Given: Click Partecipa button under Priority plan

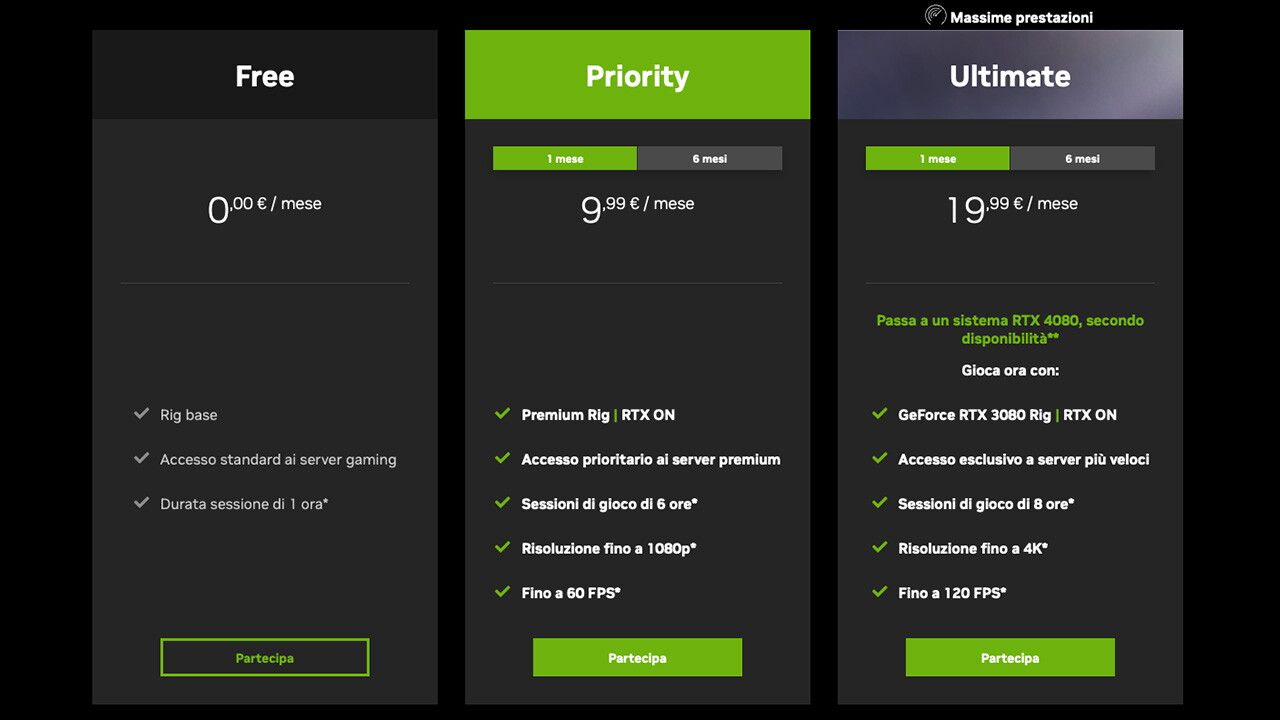Looking at the screenshot, I should [x=637, y=658].
